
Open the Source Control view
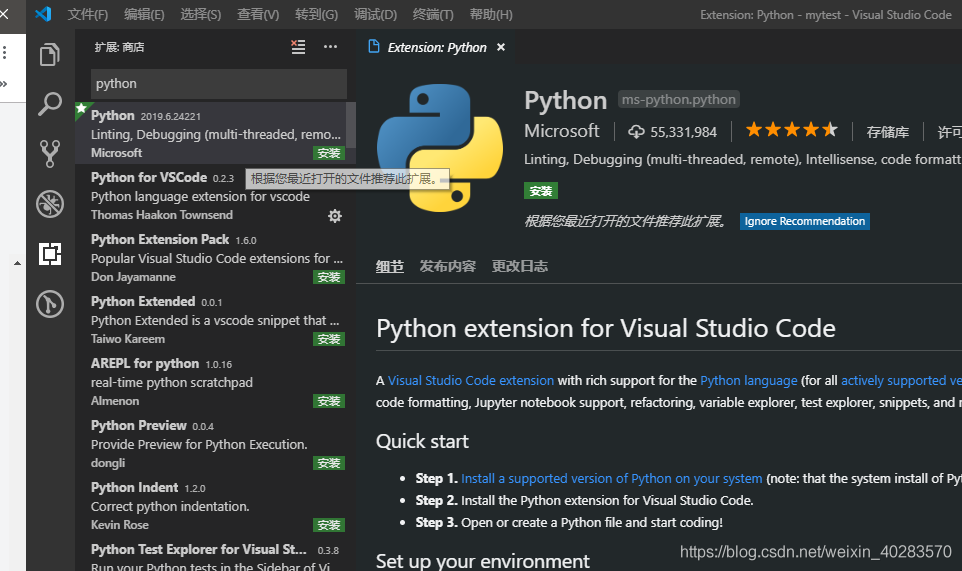pyautogui.click(x=49, y=153)
